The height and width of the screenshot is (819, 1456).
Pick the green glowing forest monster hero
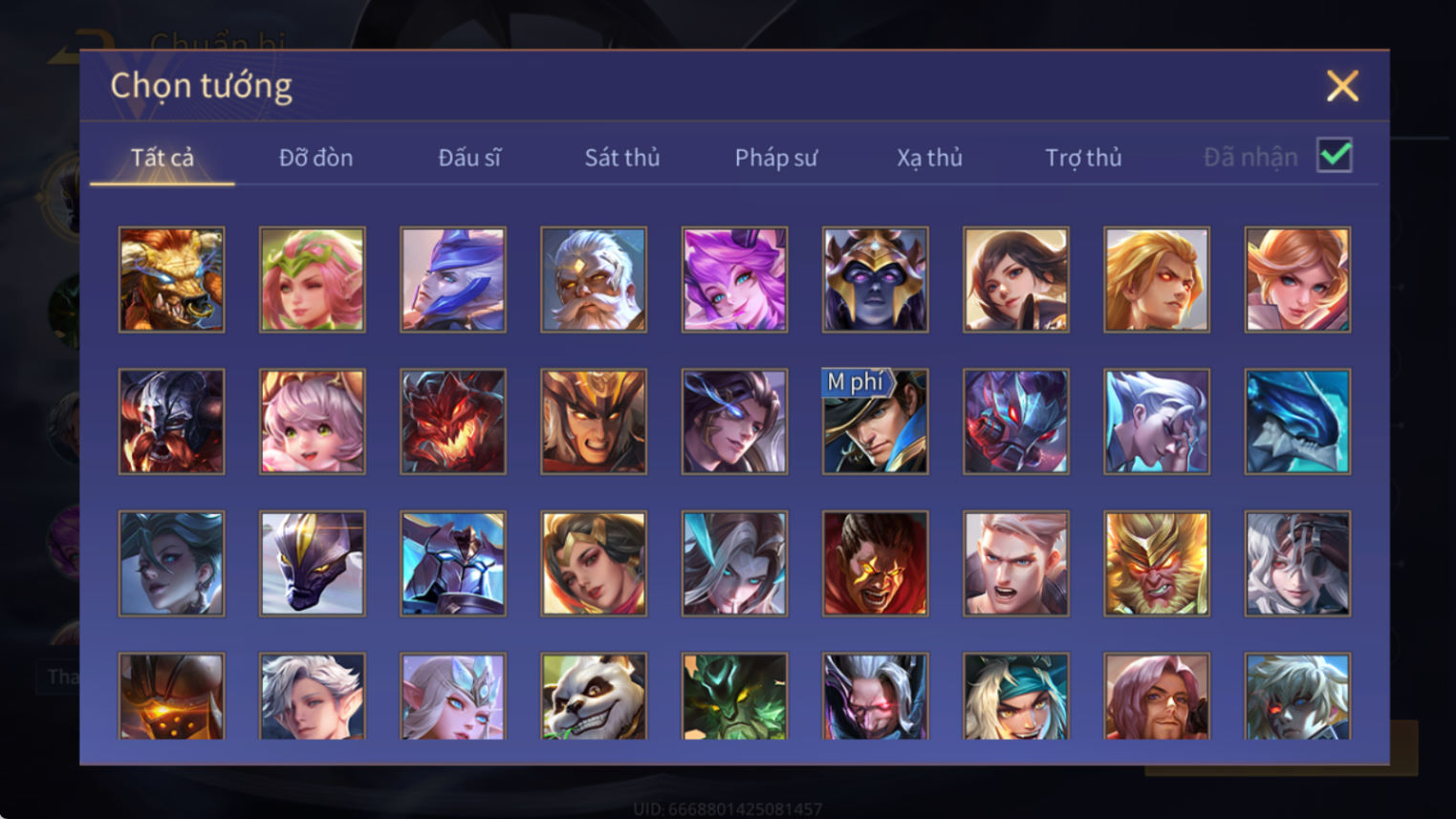point(734,696)
